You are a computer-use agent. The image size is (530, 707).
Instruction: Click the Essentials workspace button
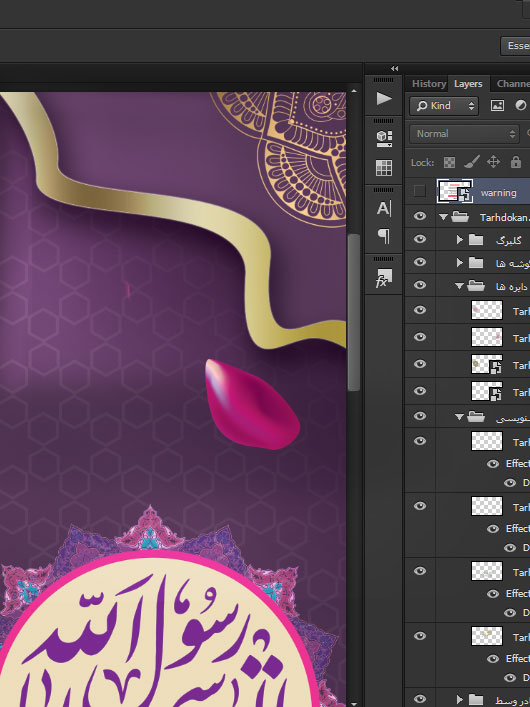pos(516,46)
